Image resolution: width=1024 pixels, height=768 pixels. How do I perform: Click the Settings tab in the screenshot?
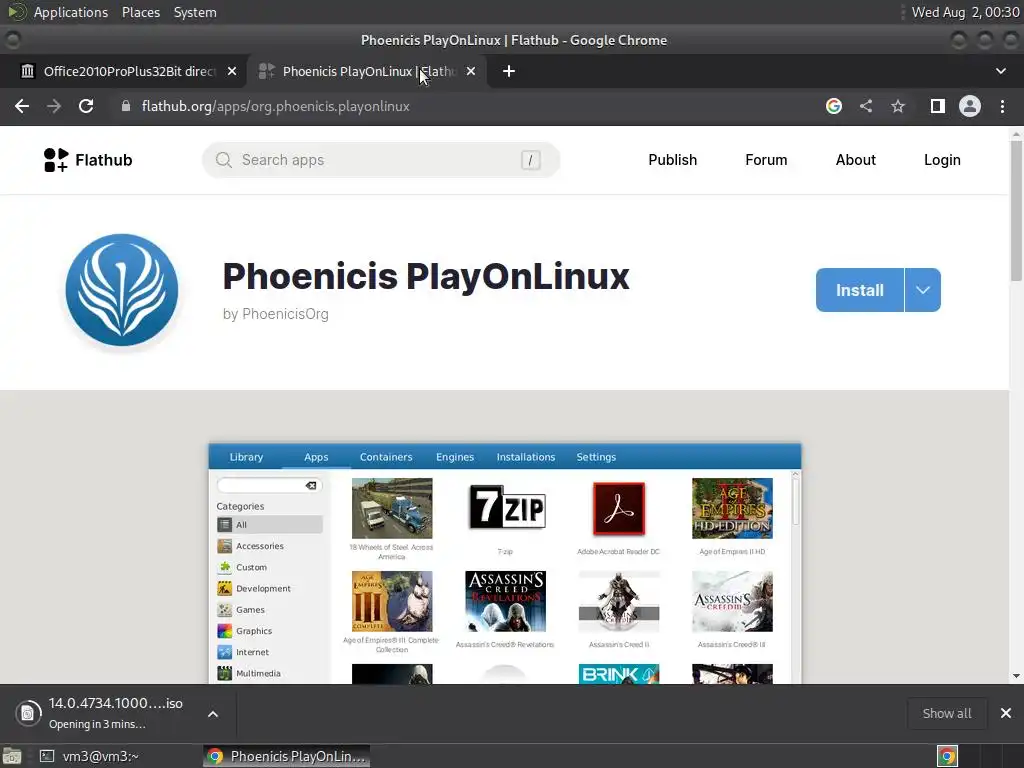tap(596, 457)
